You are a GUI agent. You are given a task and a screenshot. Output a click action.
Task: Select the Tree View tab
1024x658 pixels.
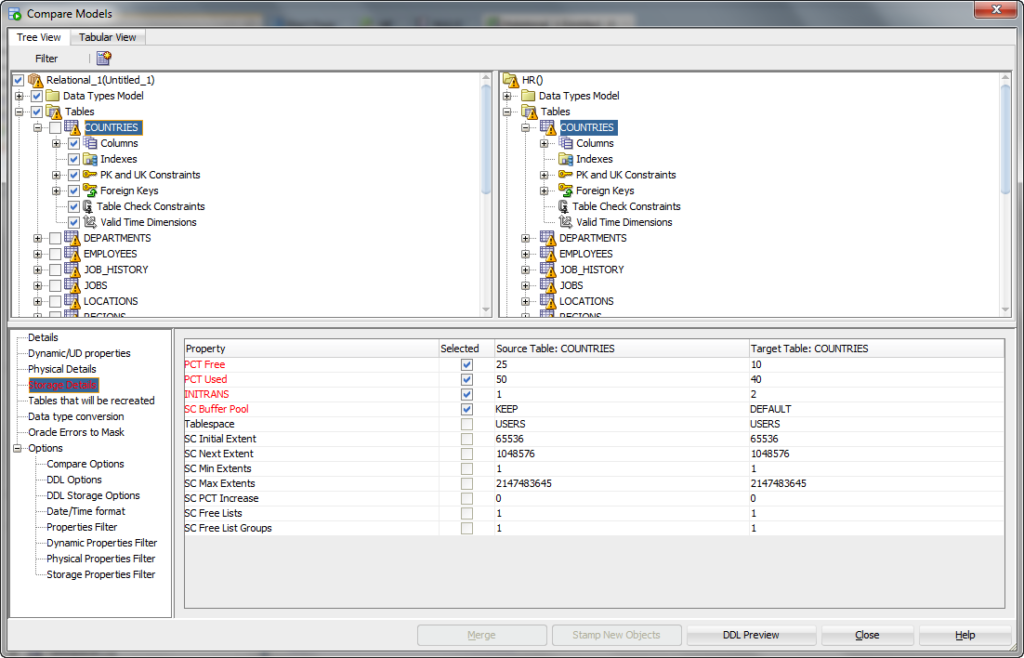coord(40,38)
